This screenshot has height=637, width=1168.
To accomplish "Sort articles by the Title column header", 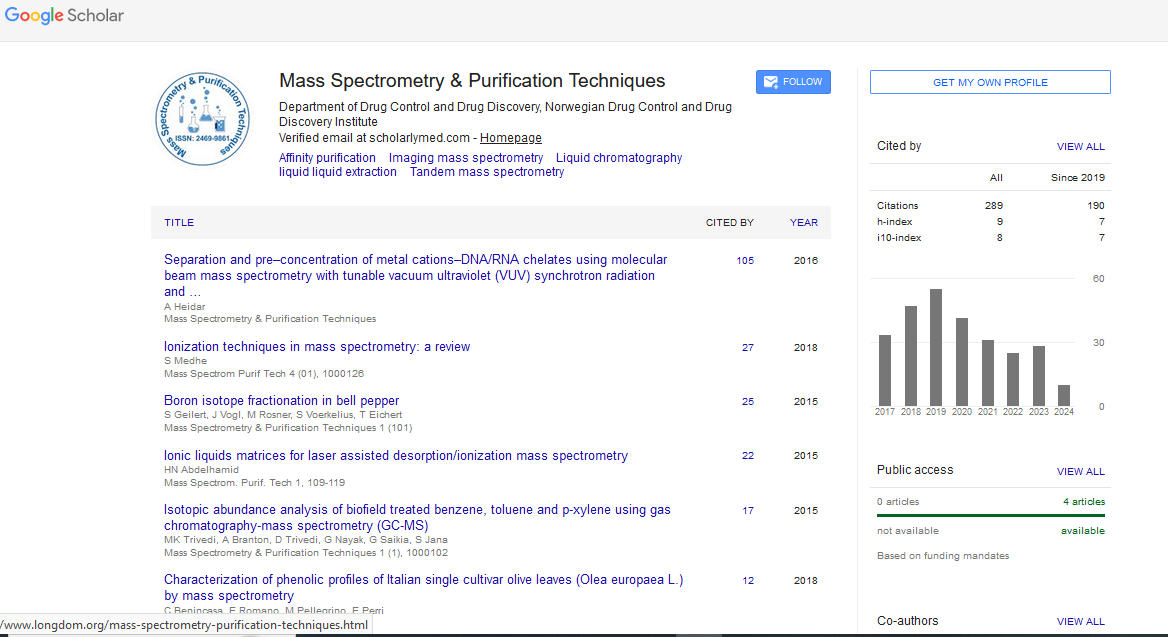I will pyautogui.click(x=179, y=223).
